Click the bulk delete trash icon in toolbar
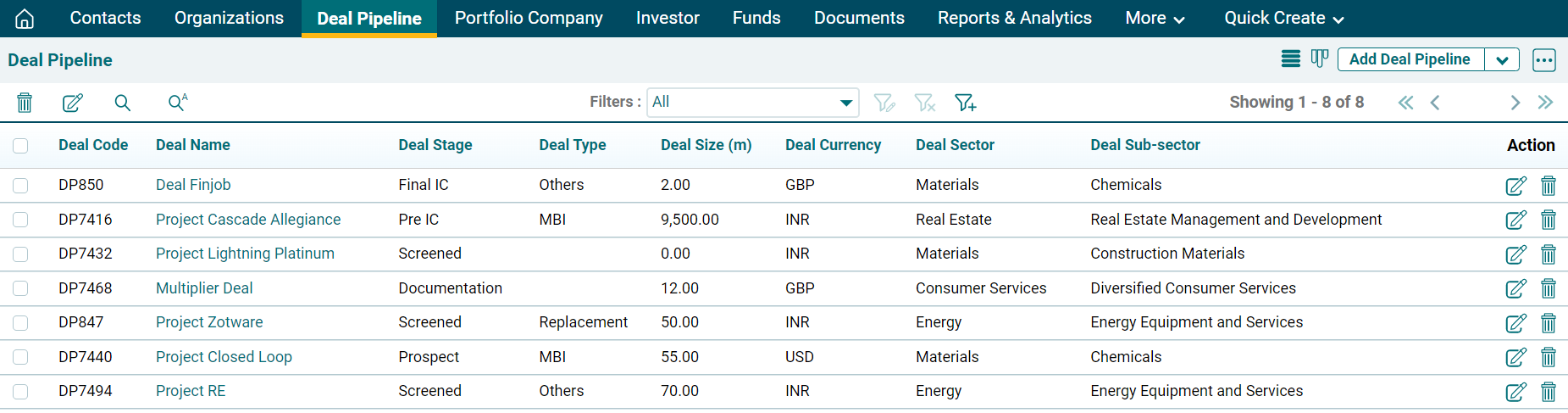This screenshot has height=413, width=1568. coord(25,103)
